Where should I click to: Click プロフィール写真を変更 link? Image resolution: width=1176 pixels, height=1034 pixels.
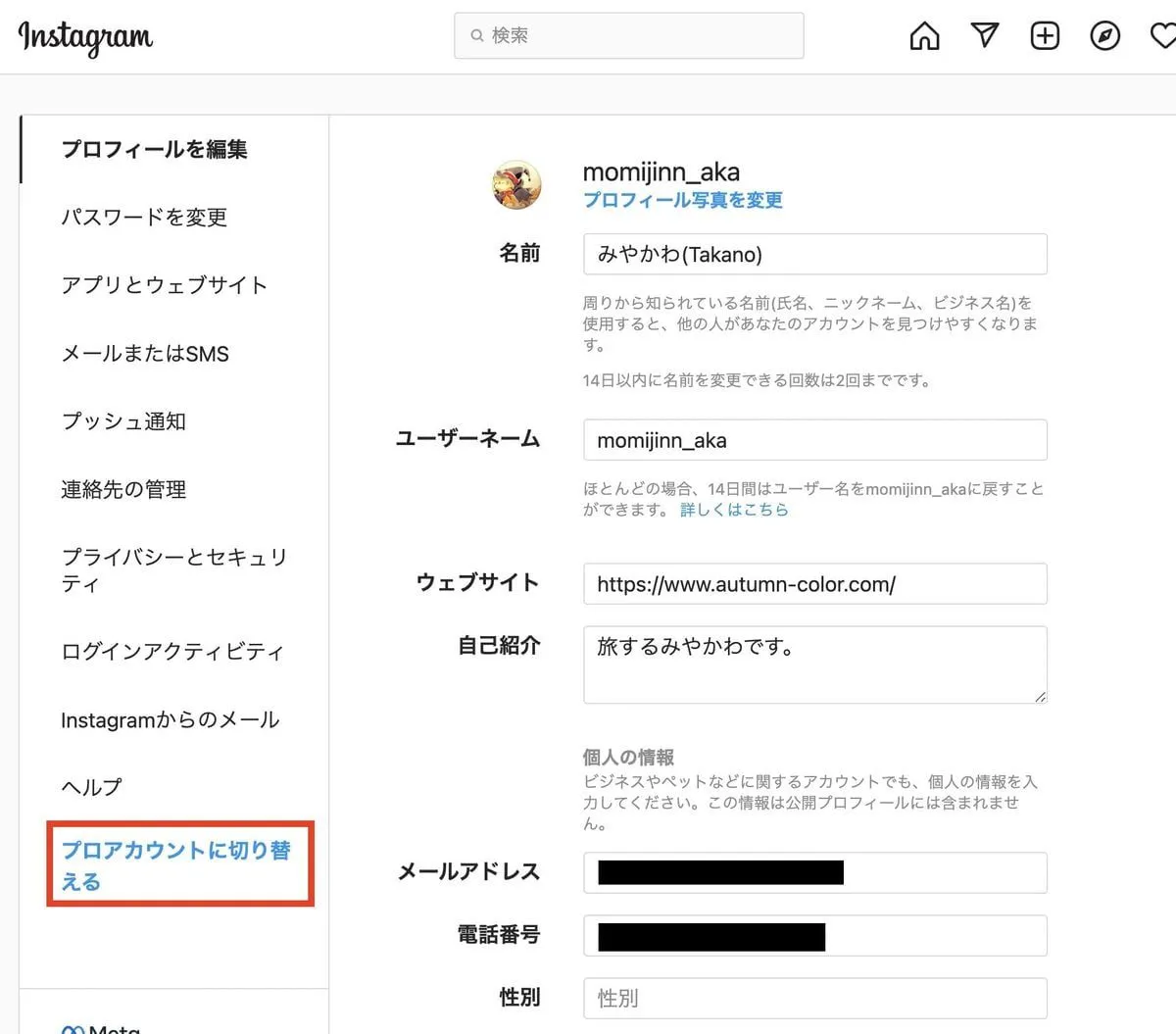(682, 200)
